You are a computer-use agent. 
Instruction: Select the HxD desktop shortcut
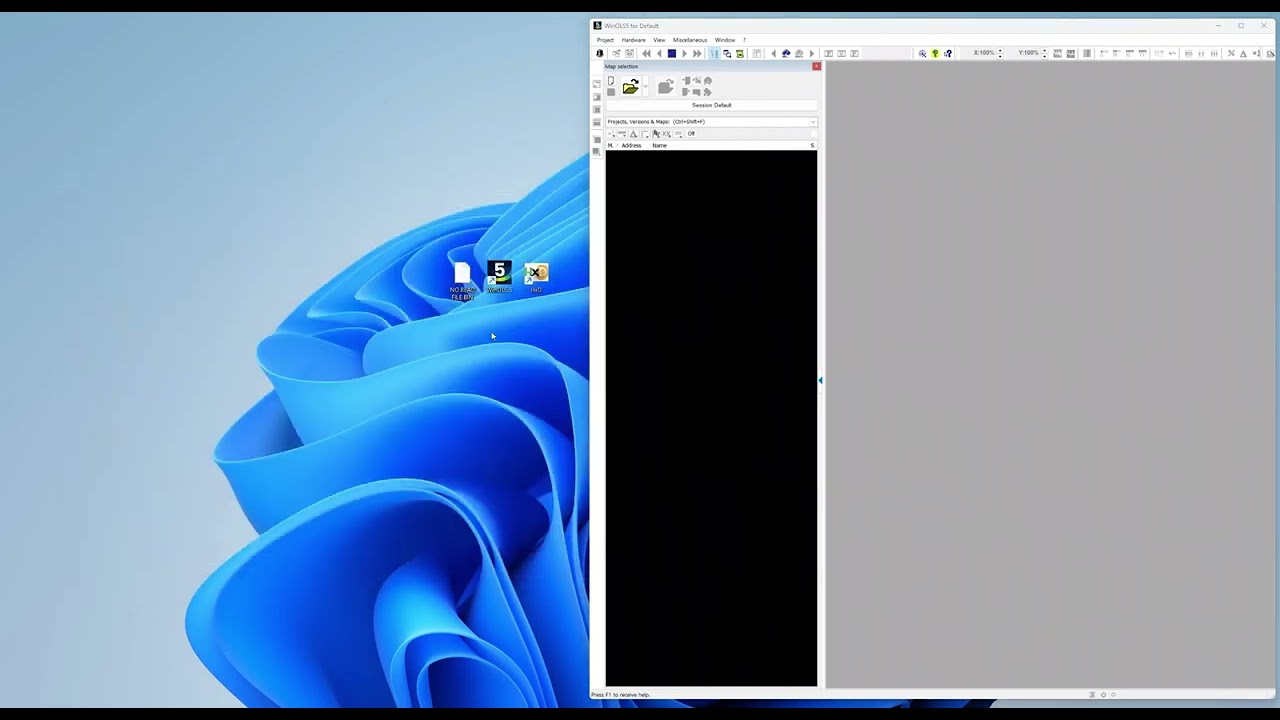click(536, 278)
